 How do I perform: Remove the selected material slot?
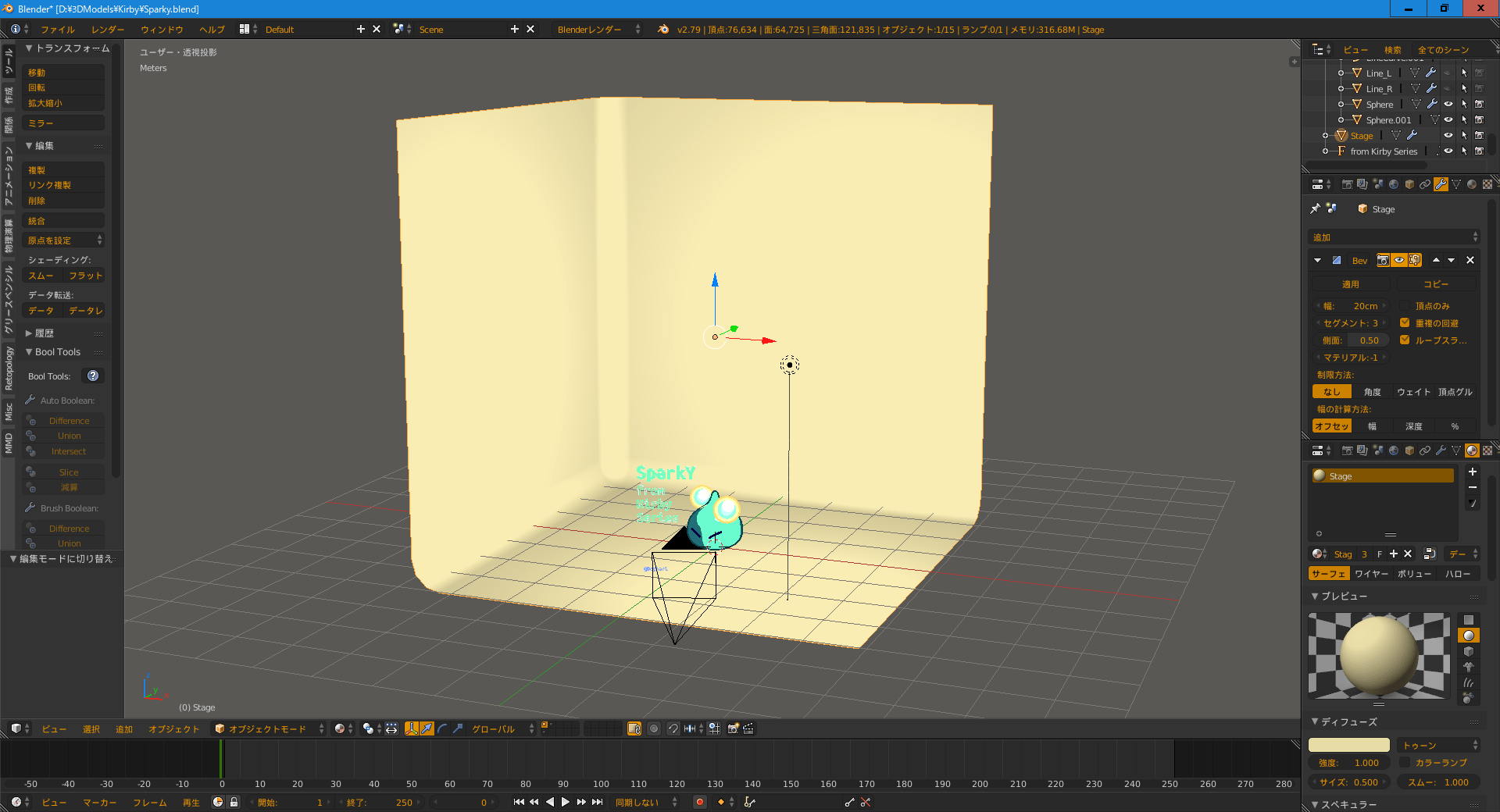(x=1472, y=487)
